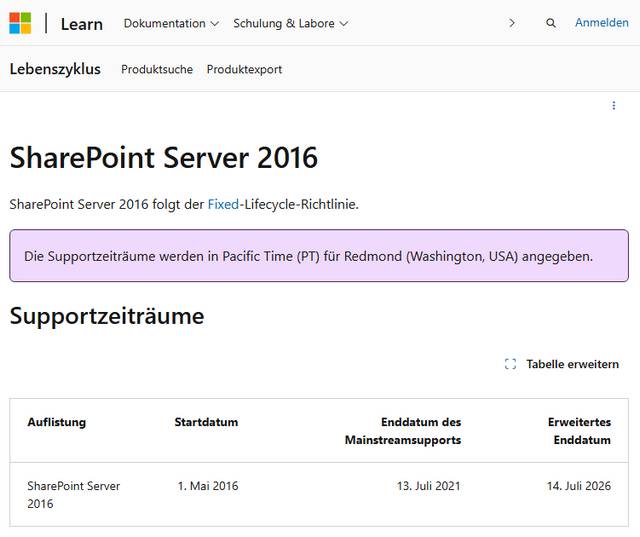Expand the Dokumentation dropdown
The width and height of the screenshot is (640, 537).
(171, 24)
